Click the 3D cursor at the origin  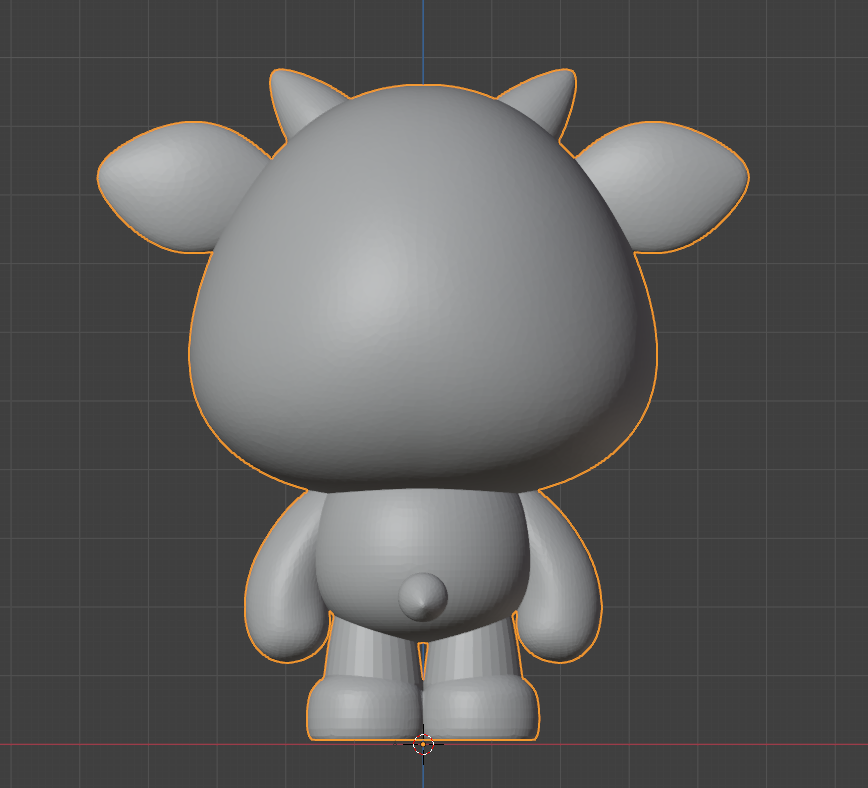pos(423,743)
